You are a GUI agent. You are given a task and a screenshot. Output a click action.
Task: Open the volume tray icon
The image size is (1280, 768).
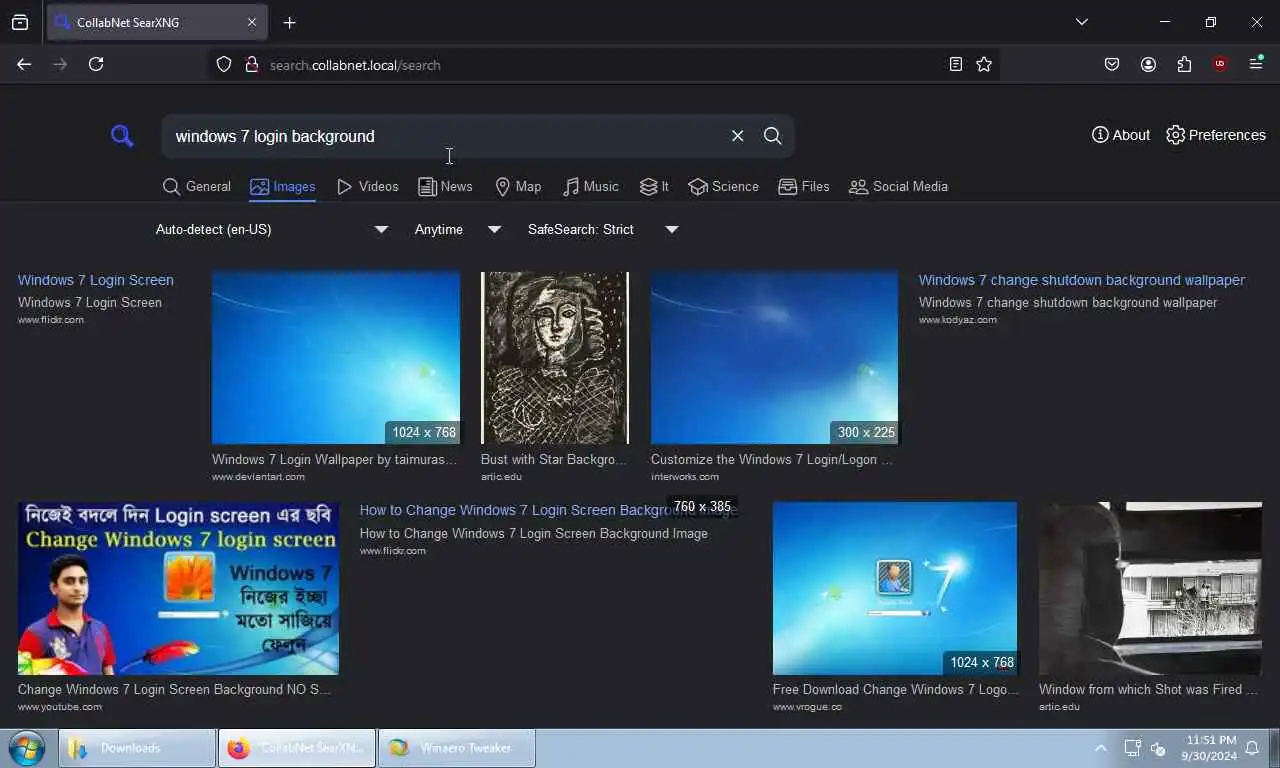(1158, 748)
